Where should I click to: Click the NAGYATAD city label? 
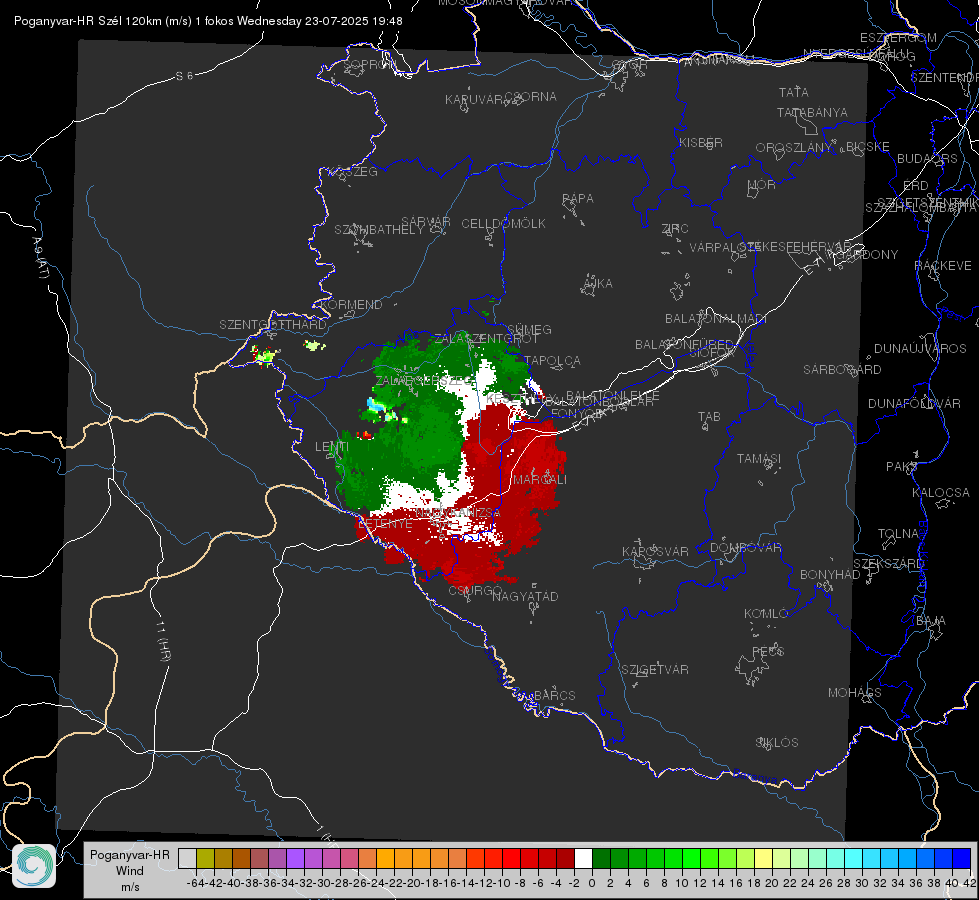[525, 596]
